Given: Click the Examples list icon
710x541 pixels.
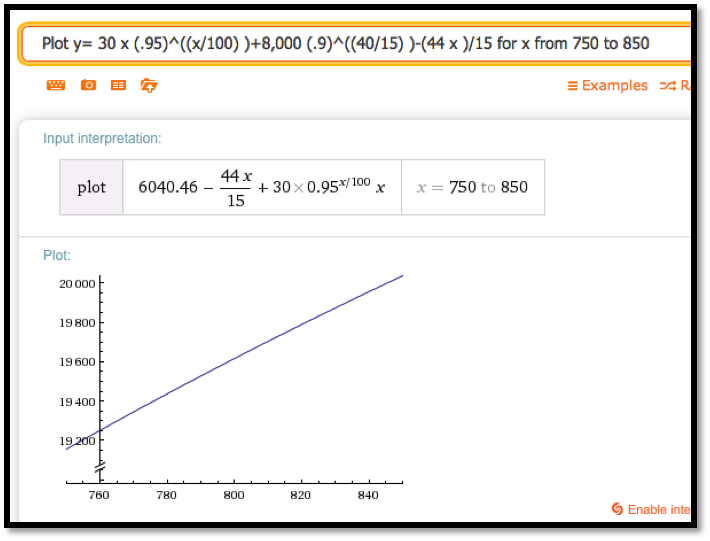Looking at the screenshot, I should click(573, 86).
